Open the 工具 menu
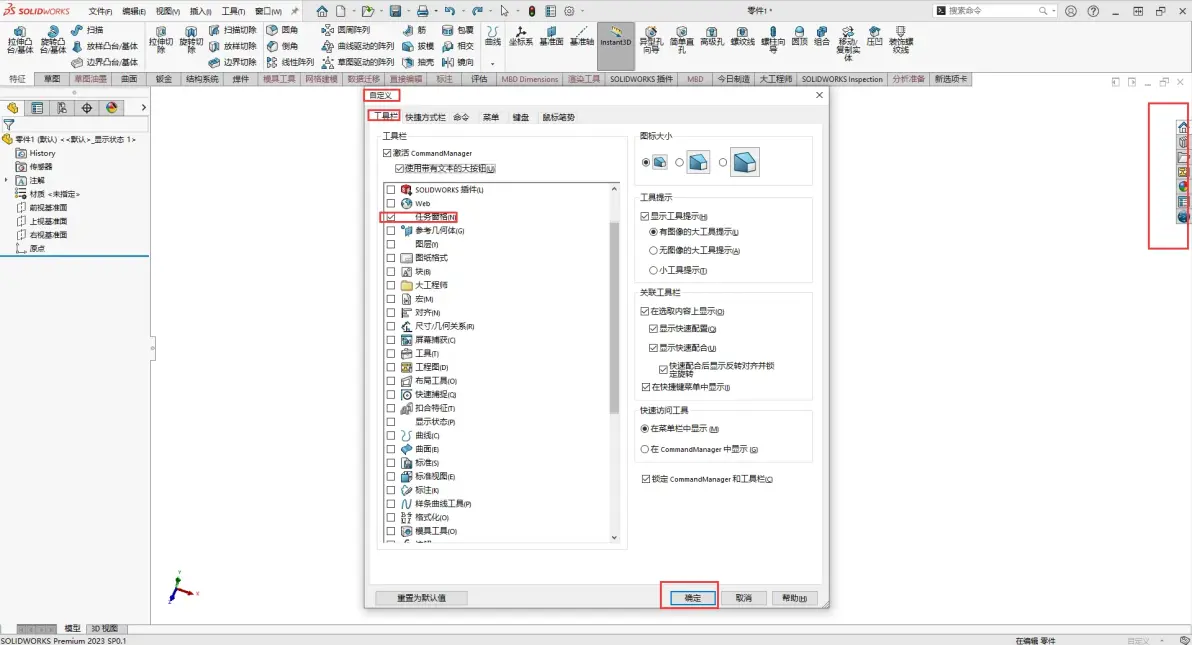The image size is (1192, 645). pyautogui.click(x=233, y=11)
